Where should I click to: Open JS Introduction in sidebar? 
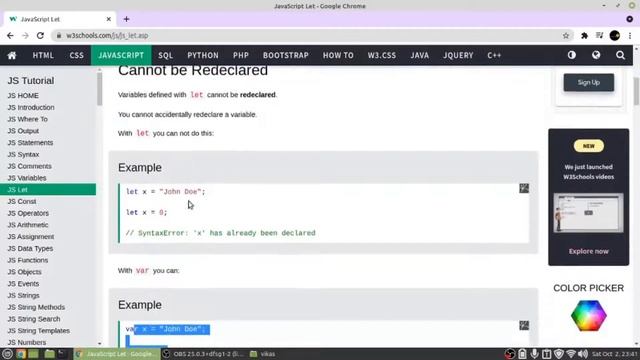pyautogui.click(x=31, y=107)
